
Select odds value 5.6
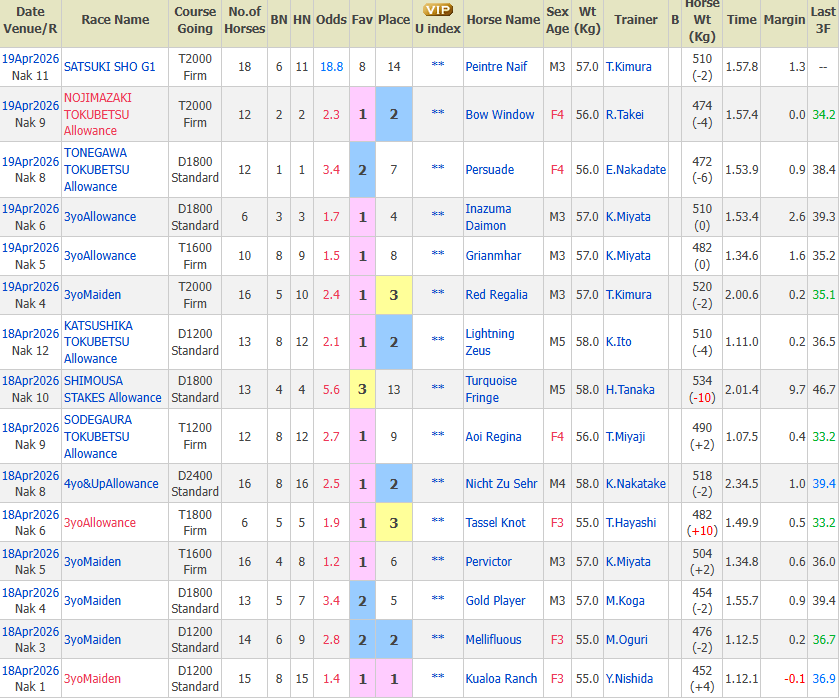coord(331,390)
